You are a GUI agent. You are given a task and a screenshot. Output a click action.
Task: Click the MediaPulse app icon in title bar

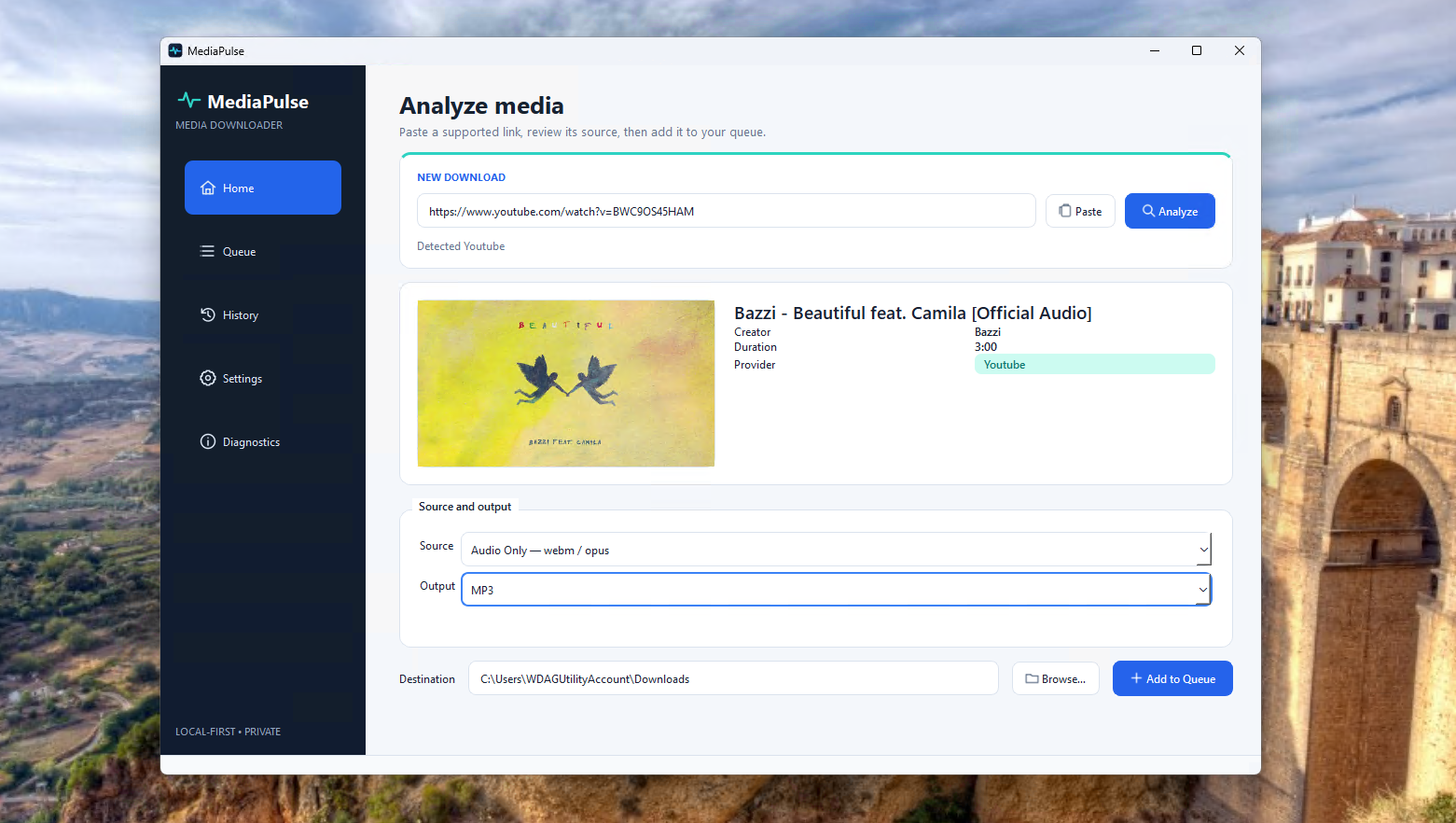(175, 50)
